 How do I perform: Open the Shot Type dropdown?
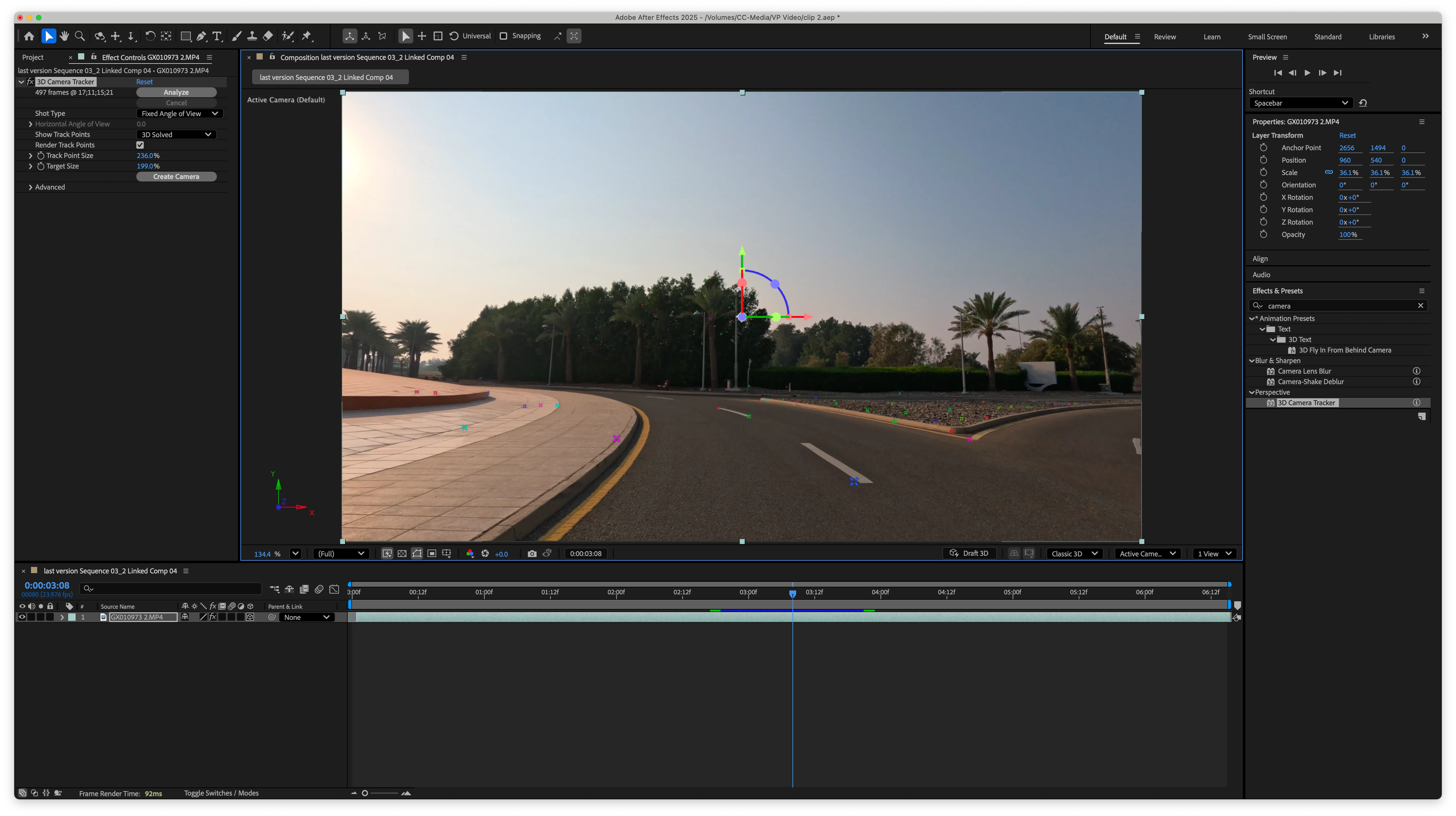tap(180, 114)
